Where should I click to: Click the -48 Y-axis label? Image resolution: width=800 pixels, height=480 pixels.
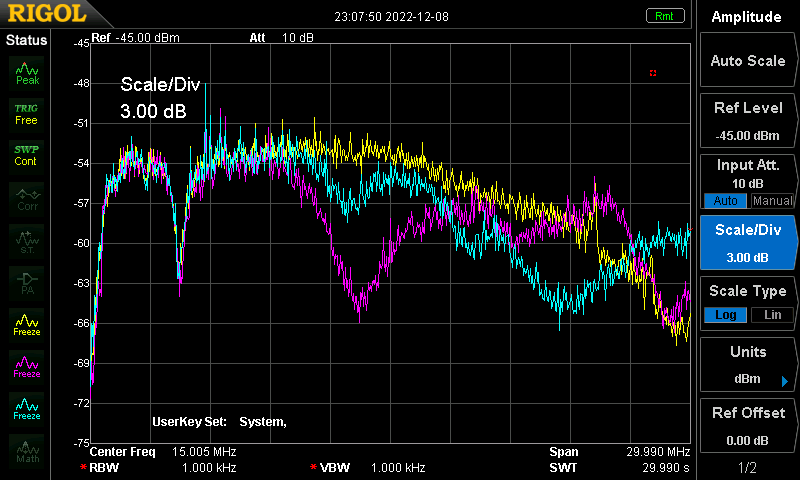(x=82, y=83)
